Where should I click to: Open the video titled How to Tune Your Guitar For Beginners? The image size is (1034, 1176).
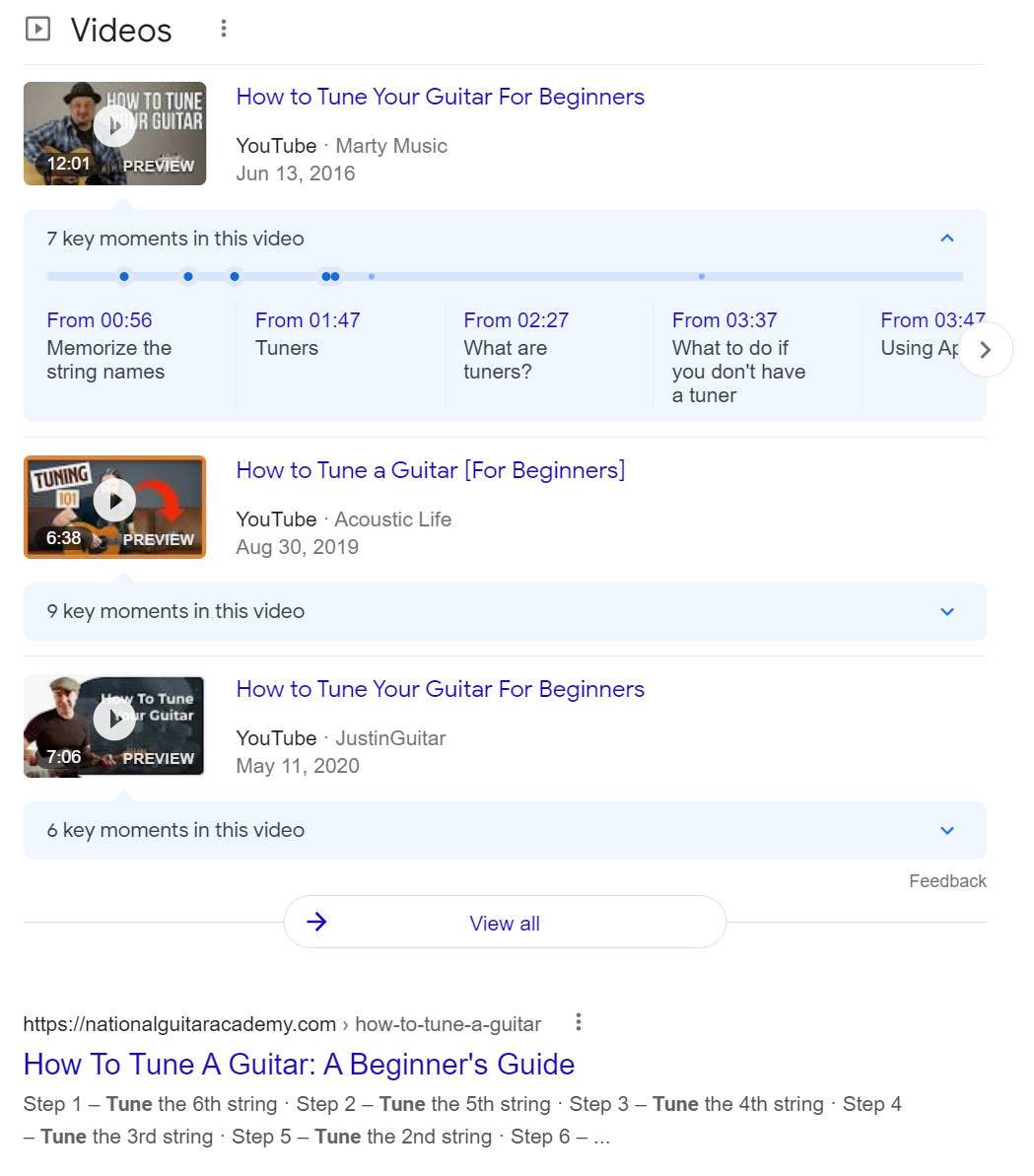coord(440,97)
